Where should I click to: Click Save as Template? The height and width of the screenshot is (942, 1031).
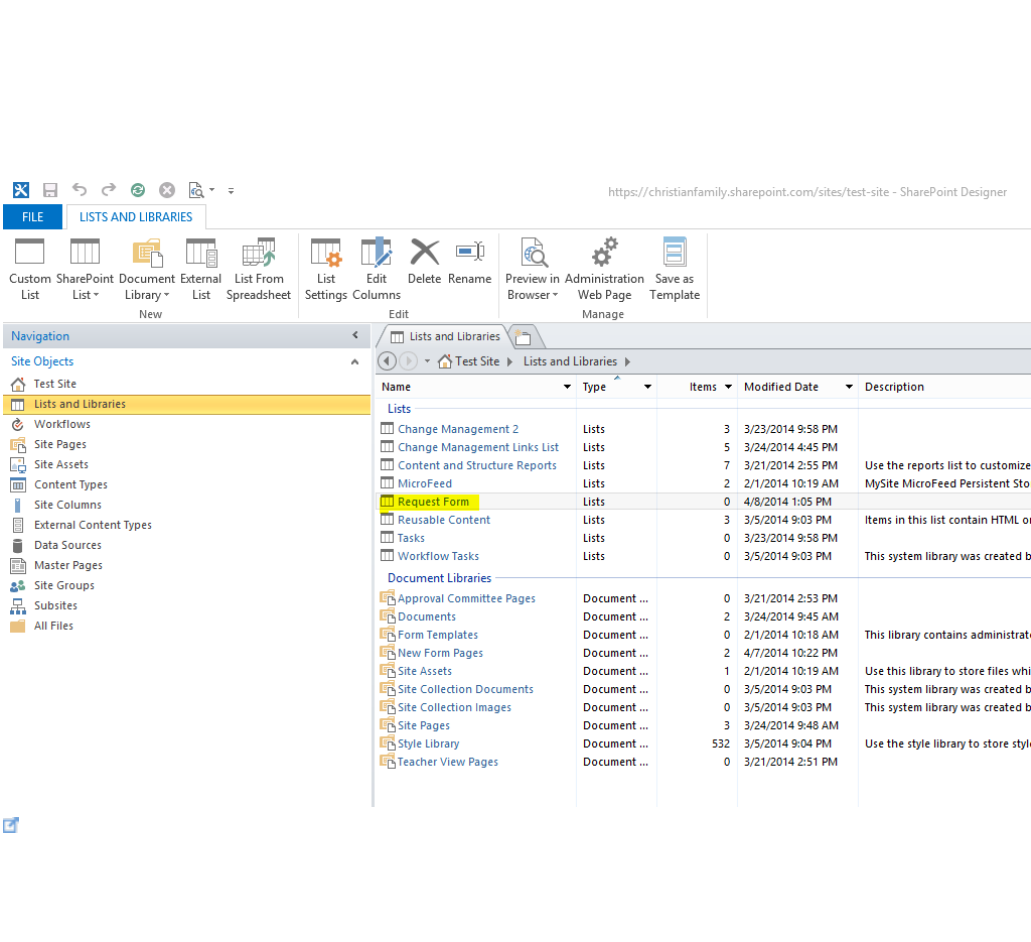(x=675, y=270)
